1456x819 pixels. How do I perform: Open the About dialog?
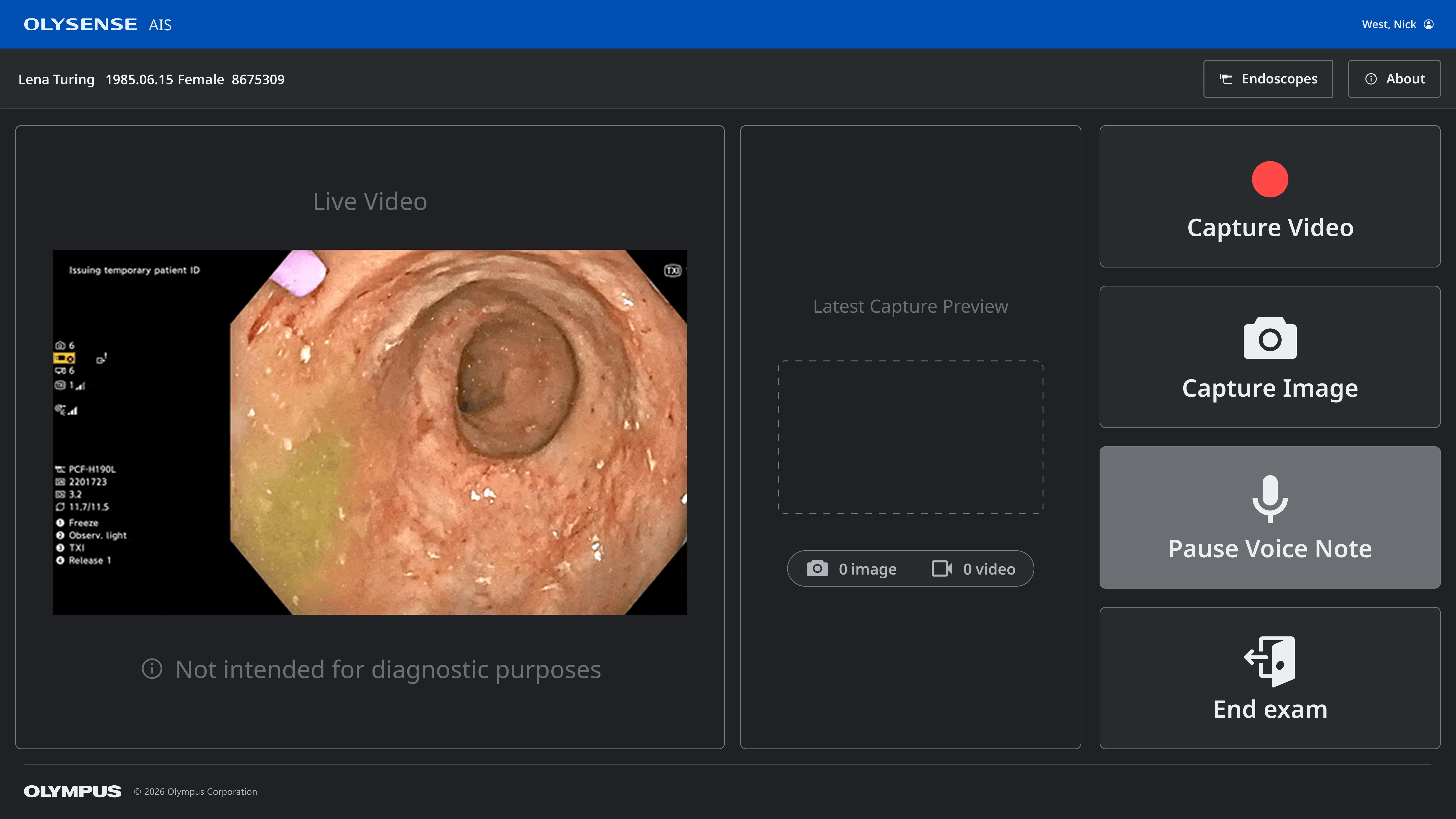(x=1394, y=79)
